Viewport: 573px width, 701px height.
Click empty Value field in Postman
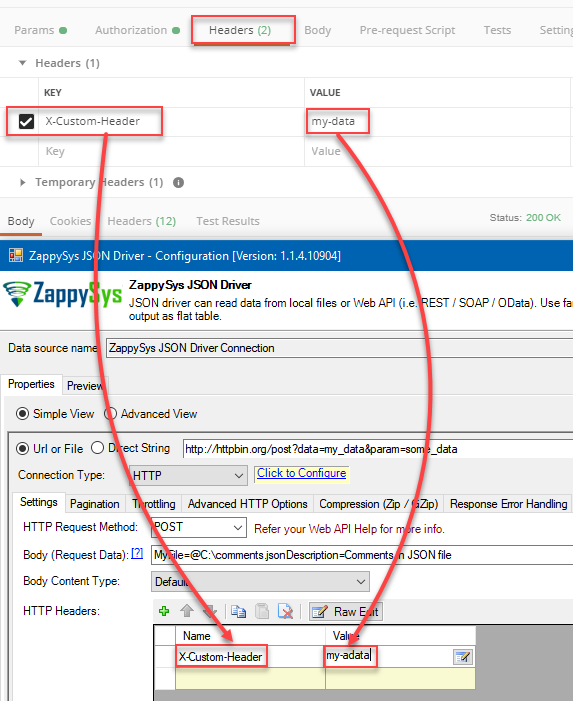click(437, 151)
